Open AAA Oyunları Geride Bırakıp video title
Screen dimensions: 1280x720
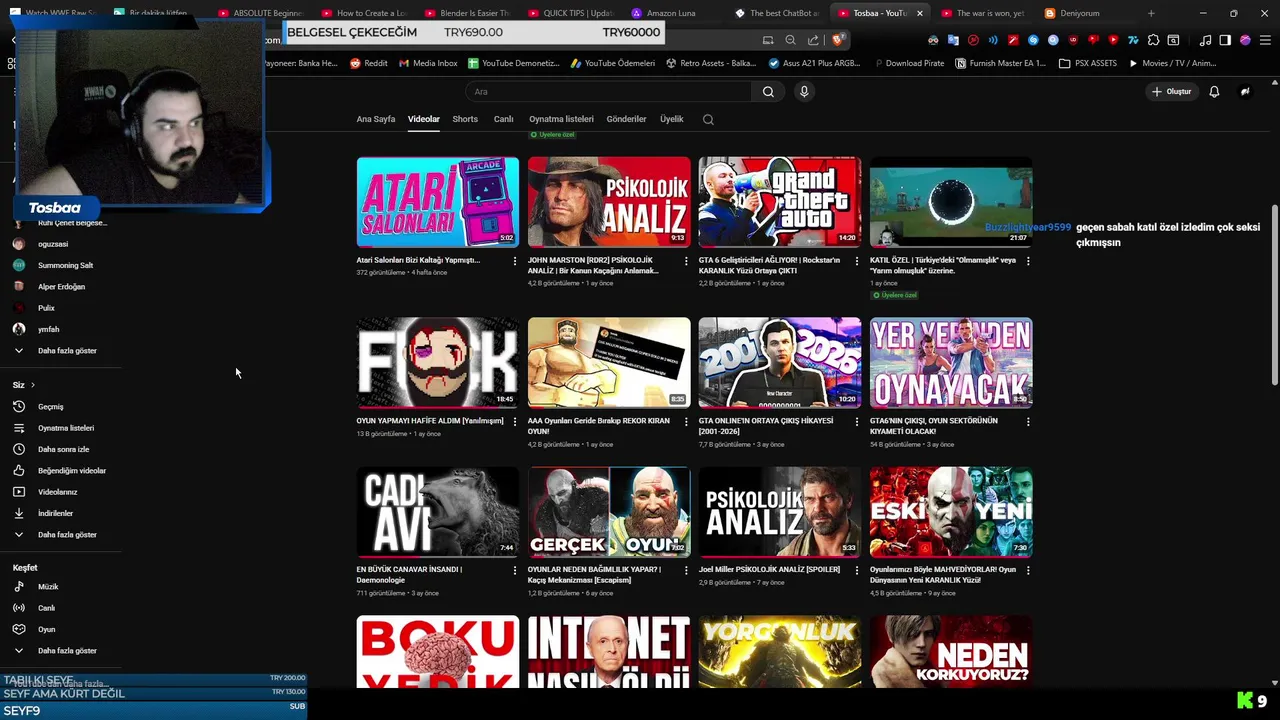pos(599,426)
